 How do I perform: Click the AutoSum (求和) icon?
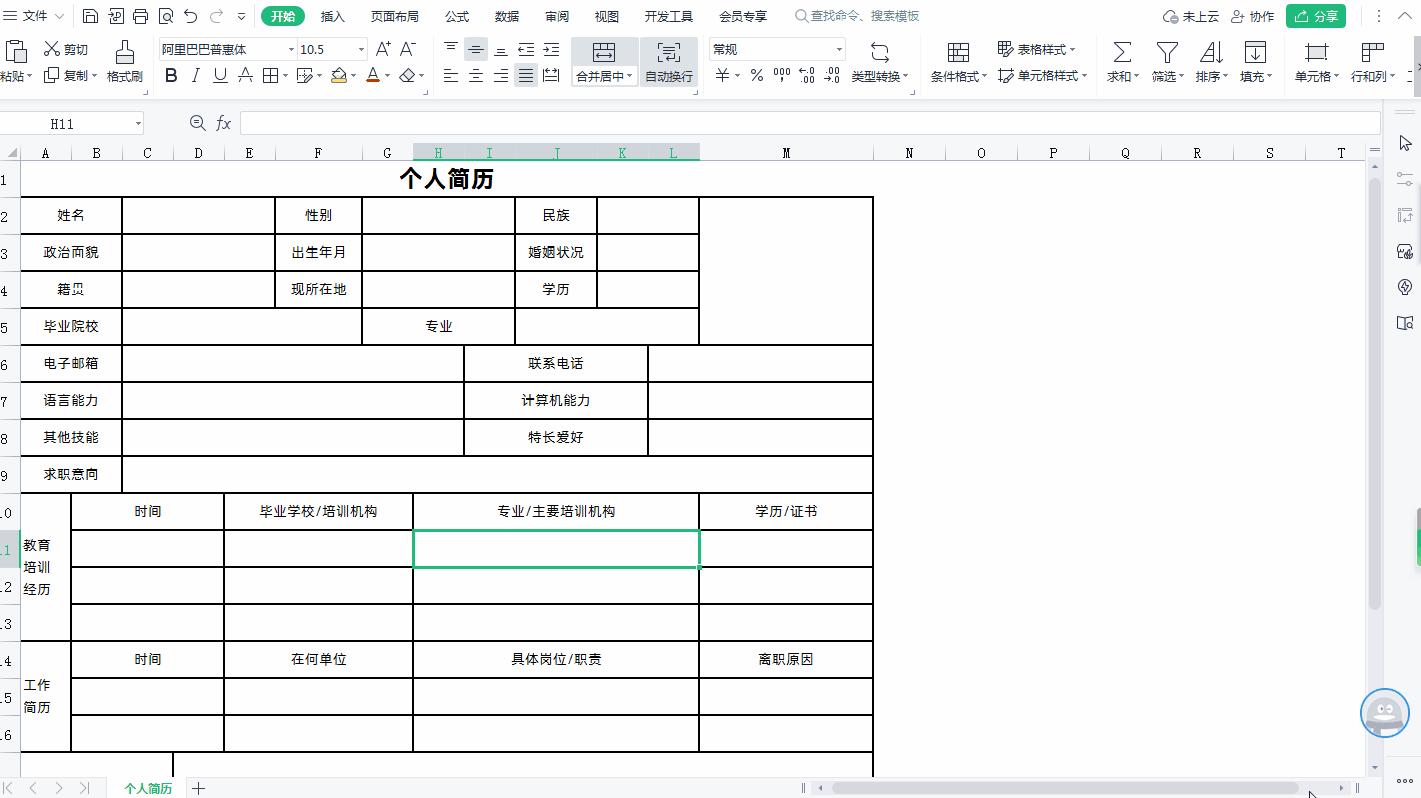tap(1121, 60)
